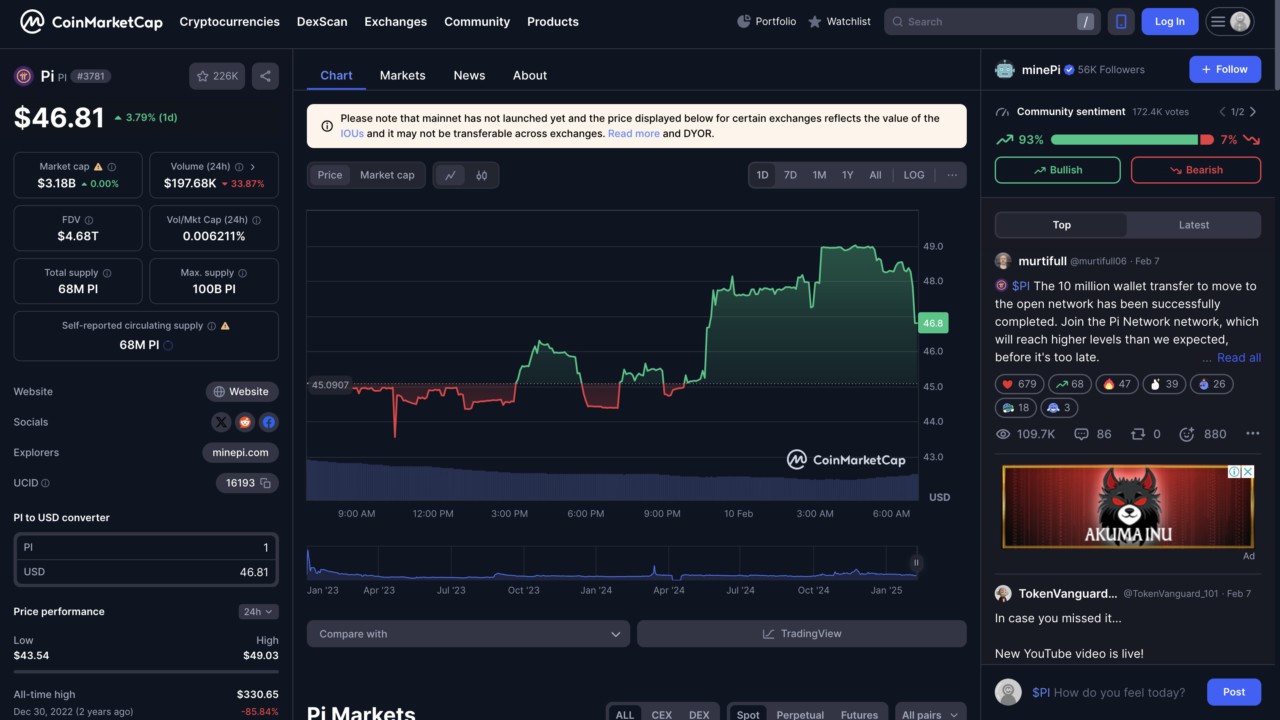React with heart 679 on murtifull post
Viewport: 1280px width, 720px height.
(x=1019, y=384)
